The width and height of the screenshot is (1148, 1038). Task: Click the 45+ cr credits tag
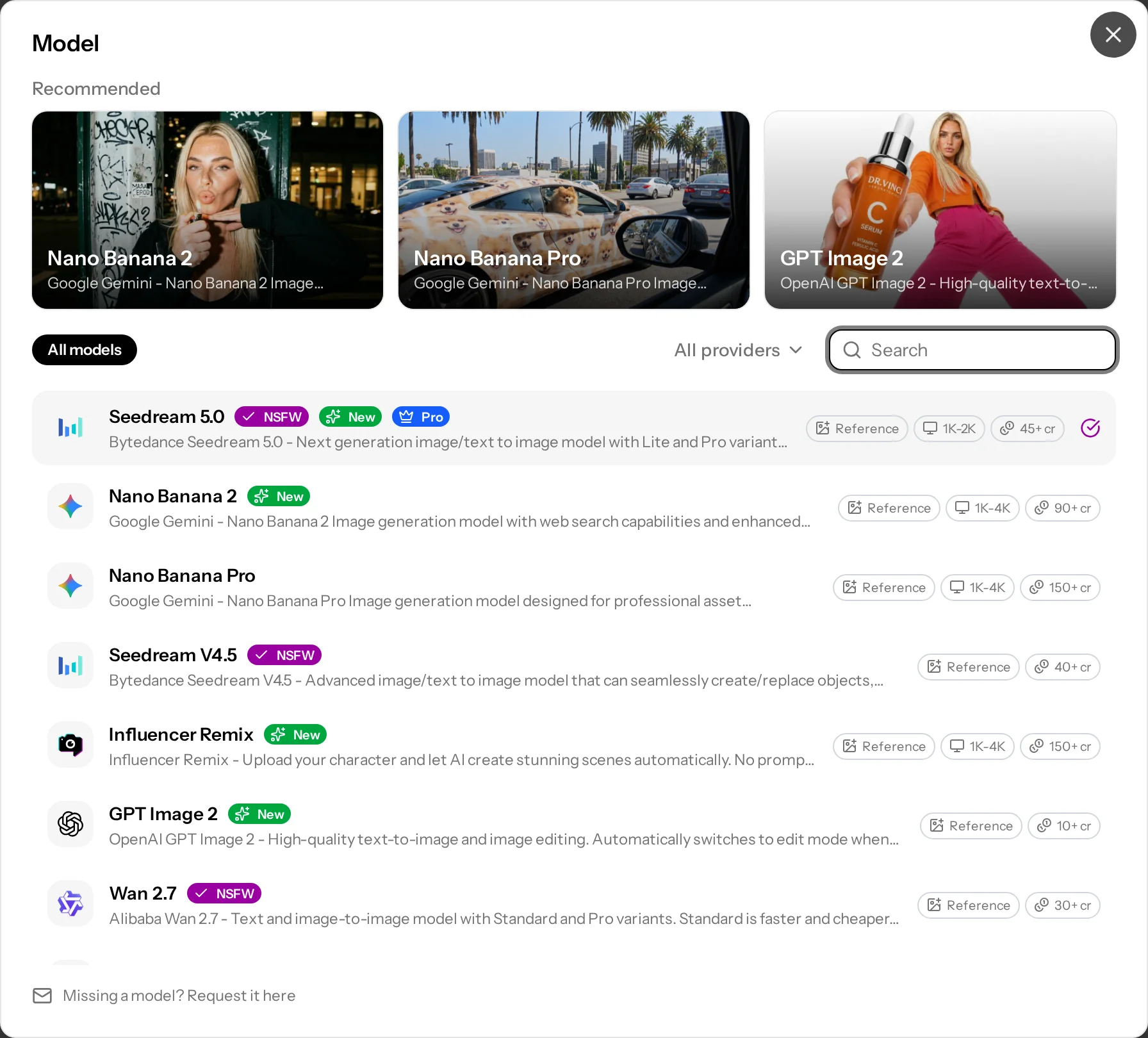click(1028, 429)
